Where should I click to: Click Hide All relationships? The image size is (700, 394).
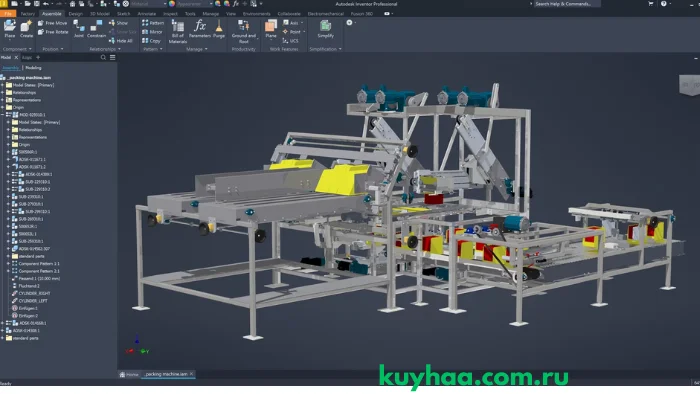coord(121,41)
